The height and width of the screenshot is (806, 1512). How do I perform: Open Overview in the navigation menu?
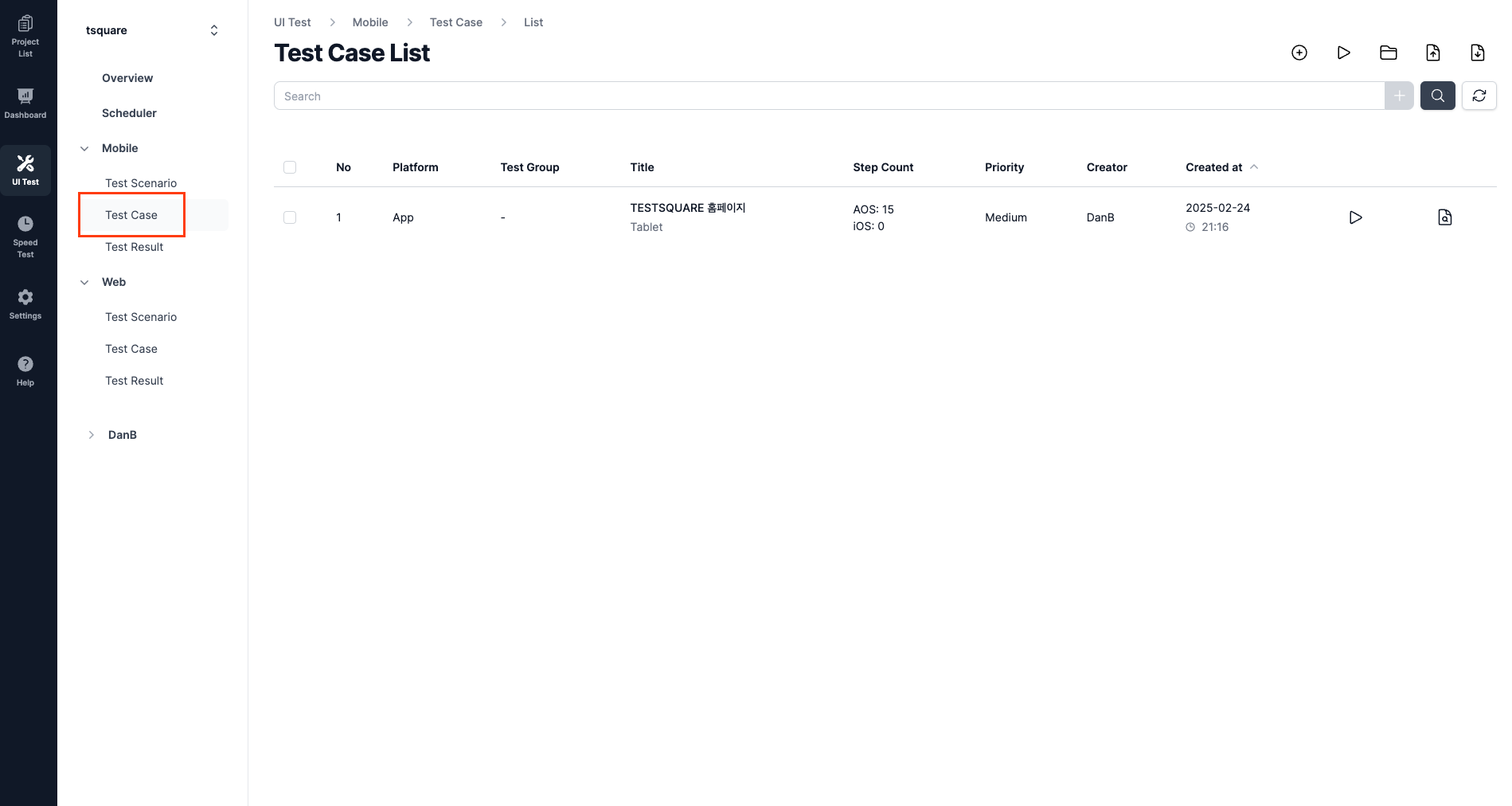(x=127, y=78)
